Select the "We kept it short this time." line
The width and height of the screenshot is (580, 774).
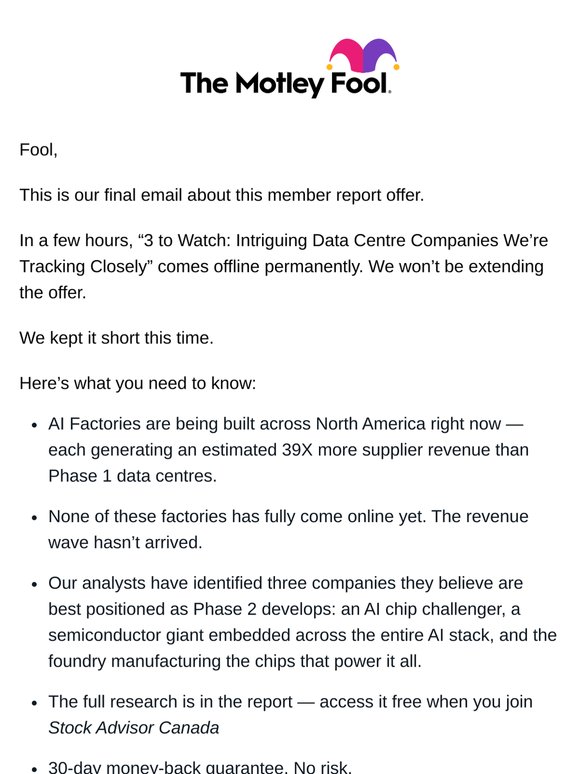point(116,338)
